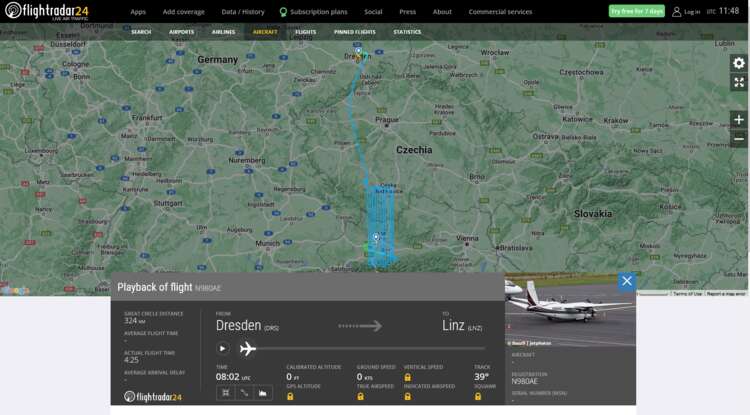Zoom out the map with minus button
The width and height of the screenshot is (750, 415).
tap(739, 139)
